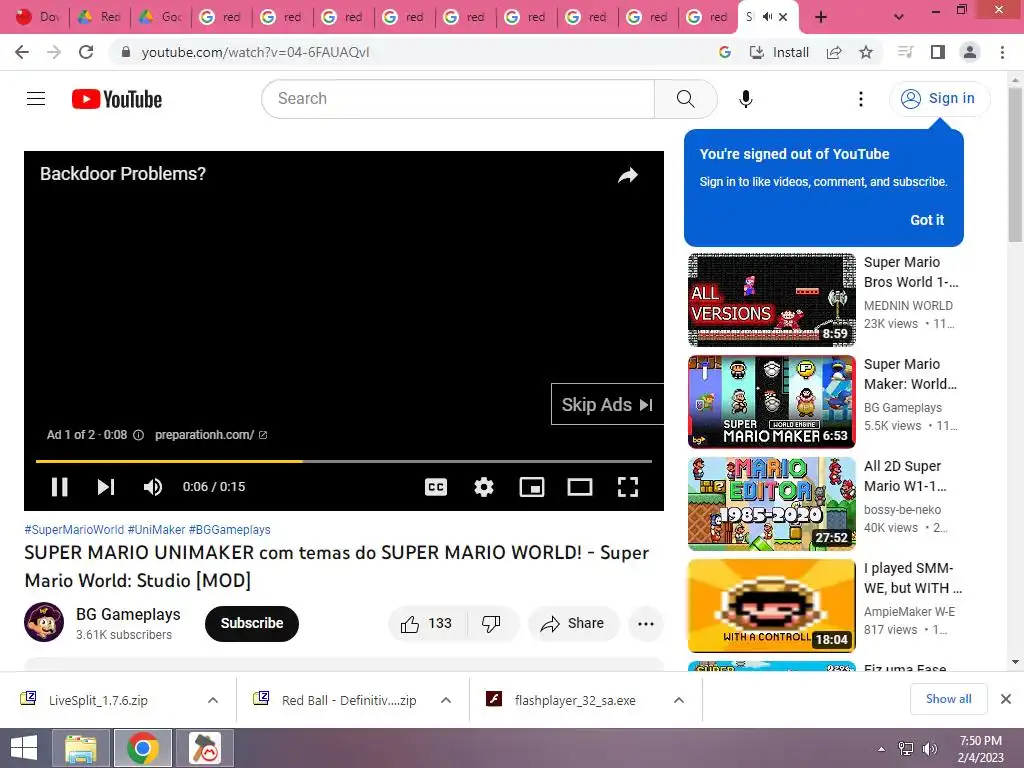Click the search magnifier button
The height and width of the screenshot is (768, 1024).
(685, 99)
